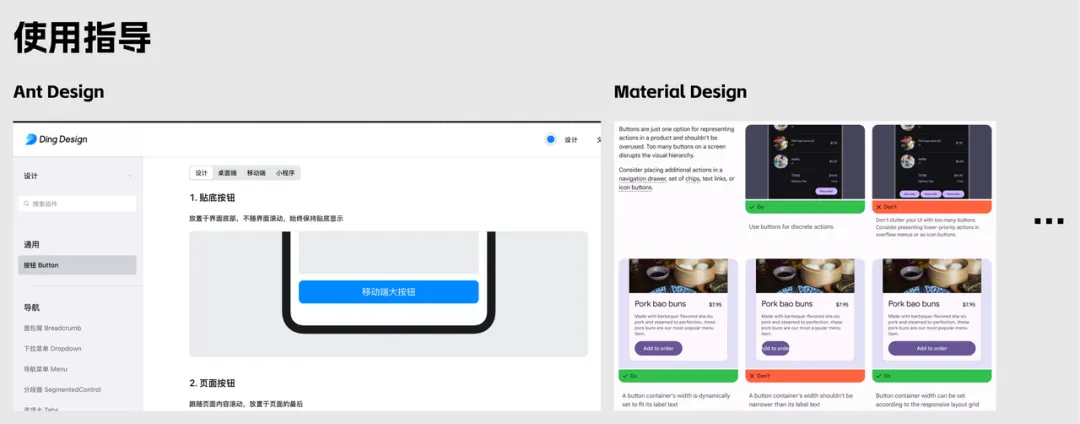
Task: Switch to the 移动端 tab
Action: pos(257,173)
